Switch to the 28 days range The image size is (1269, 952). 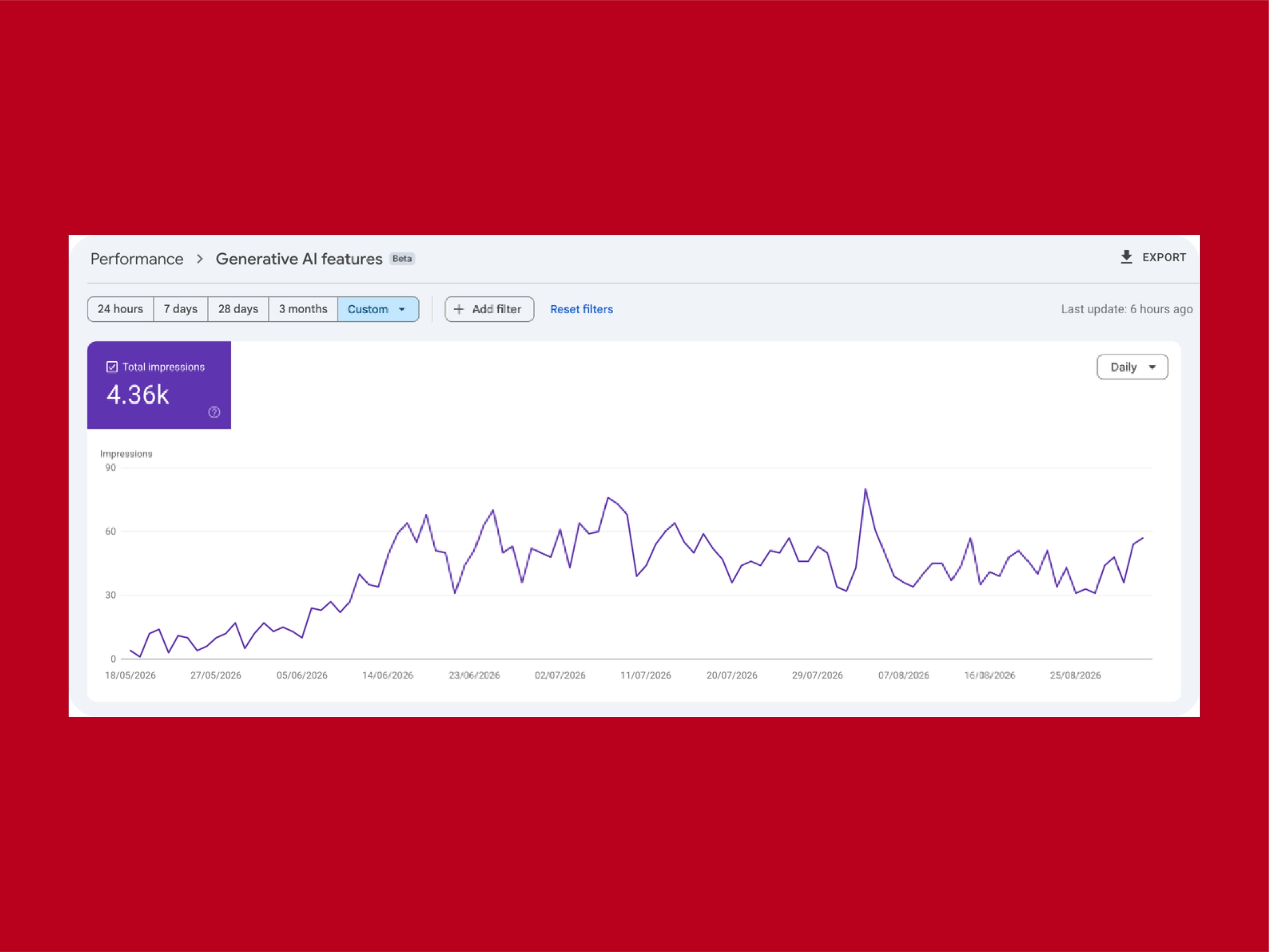238,309
